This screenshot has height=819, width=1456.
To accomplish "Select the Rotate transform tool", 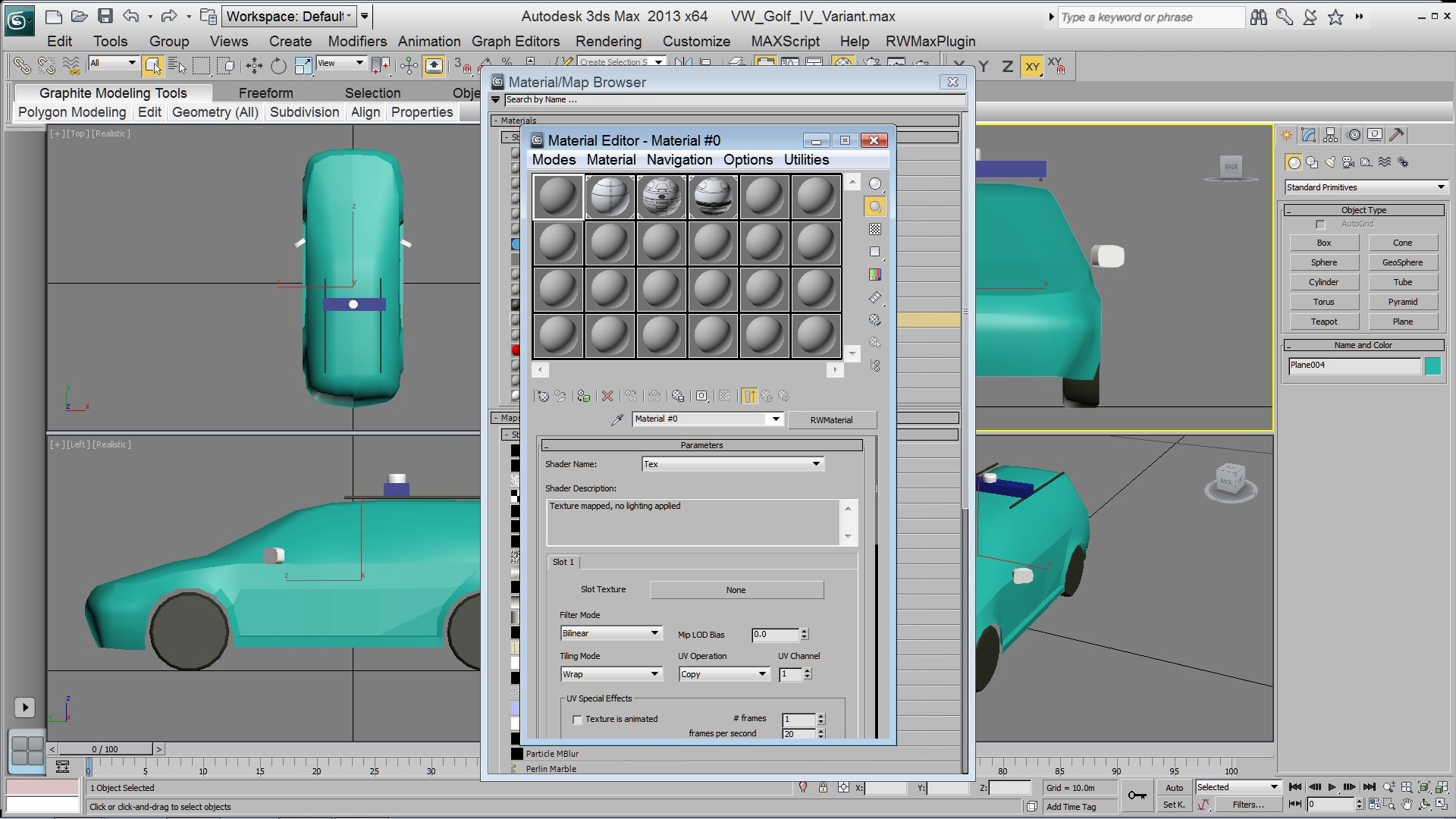I will coord(278,66).
